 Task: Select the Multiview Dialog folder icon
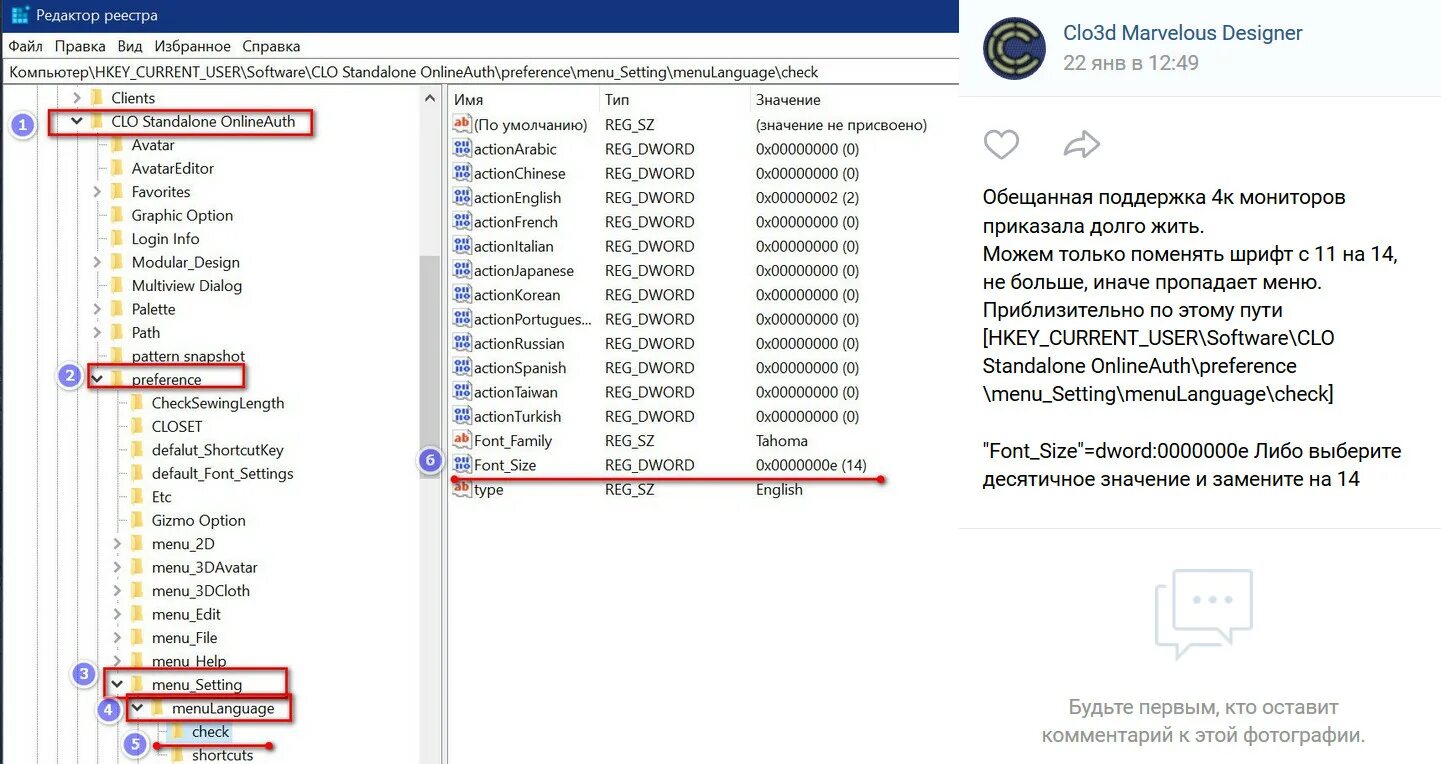click(117, 286)
